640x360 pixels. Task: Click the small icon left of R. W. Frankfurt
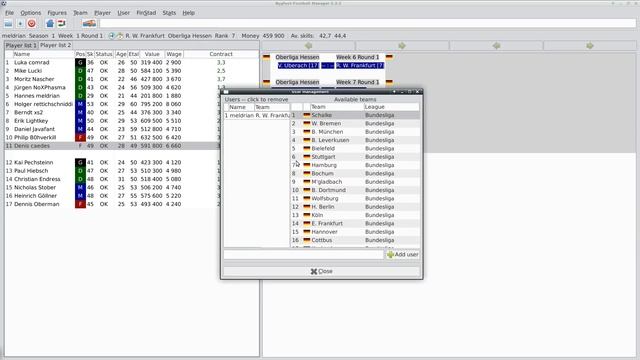point(120,36)
